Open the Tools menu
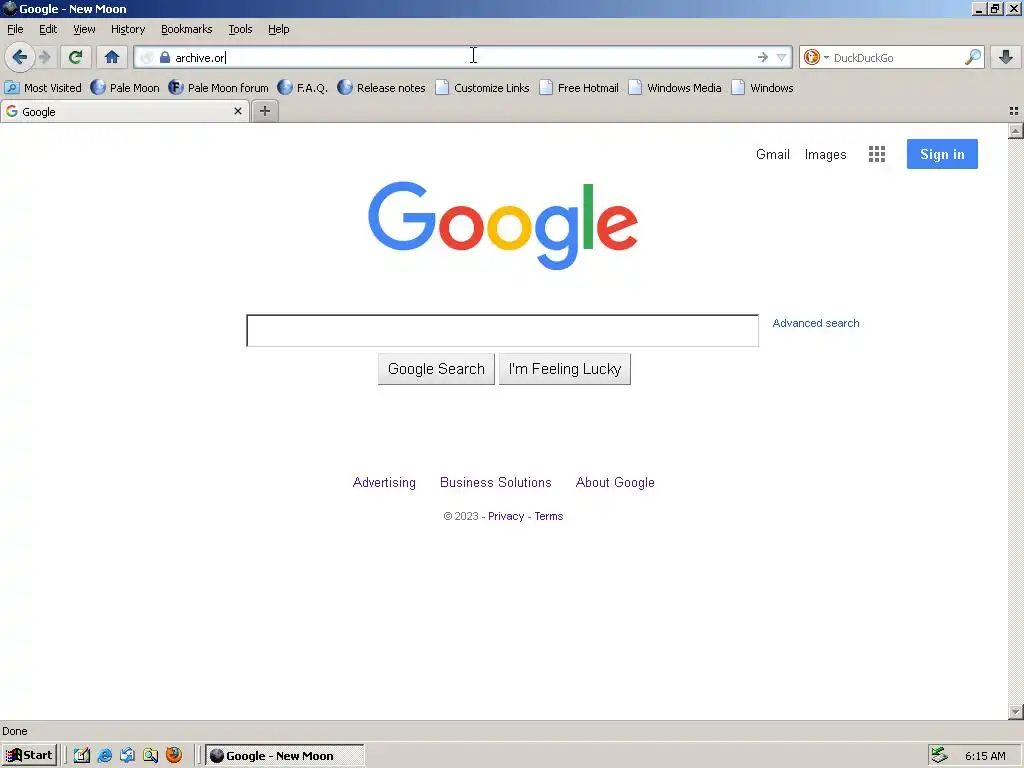 (x=240, y=29)
